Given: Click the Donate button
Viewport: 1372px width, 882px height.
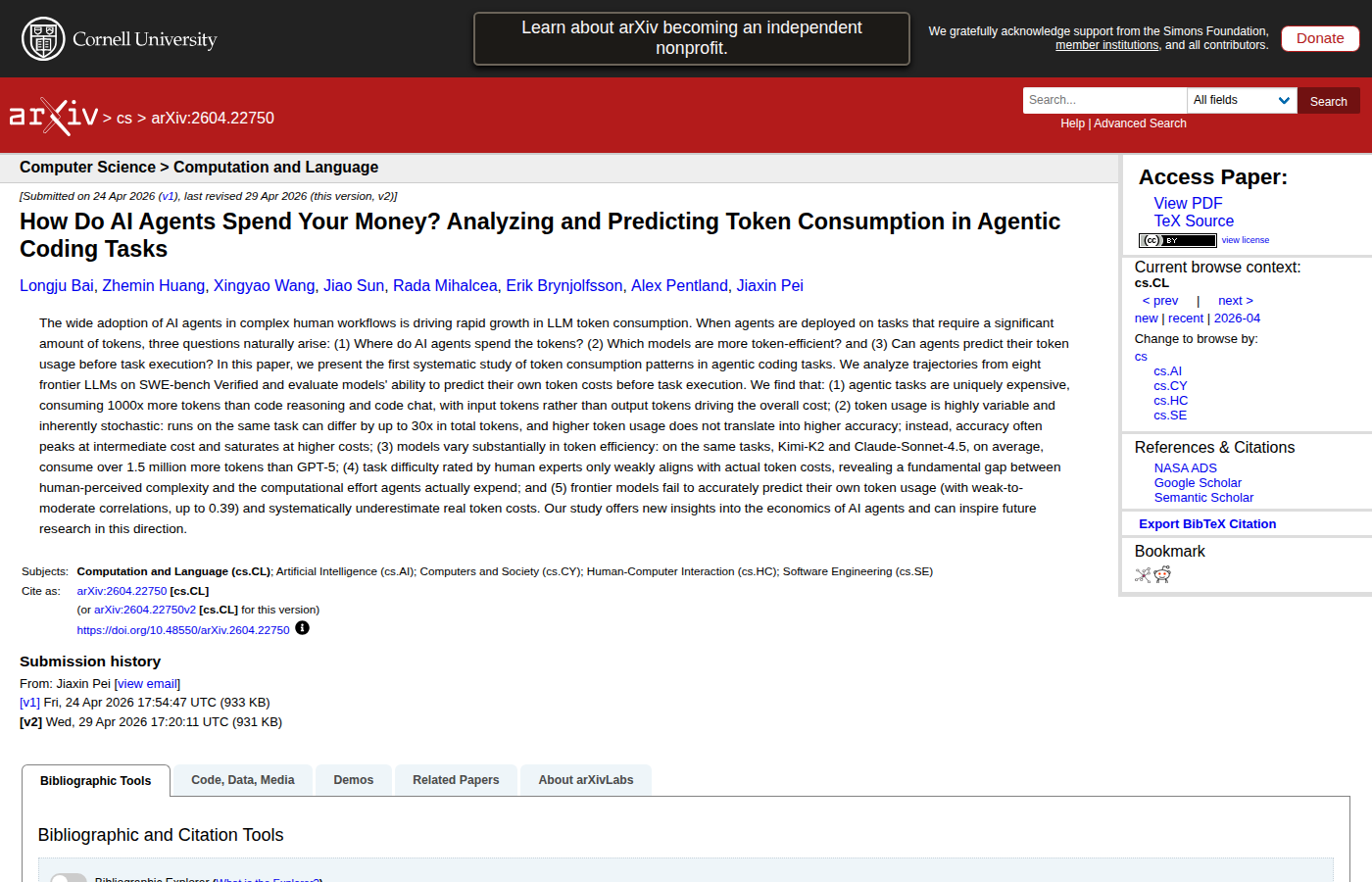Looking at the screenshot, I should [x=1320, y=38].
